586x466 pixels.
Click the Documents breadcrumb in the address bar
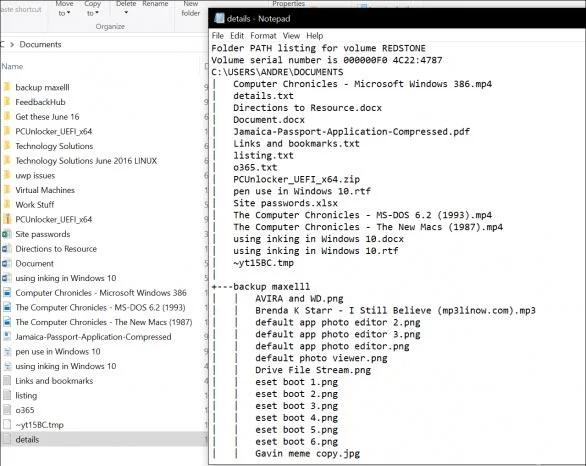[x=40, y=44]
